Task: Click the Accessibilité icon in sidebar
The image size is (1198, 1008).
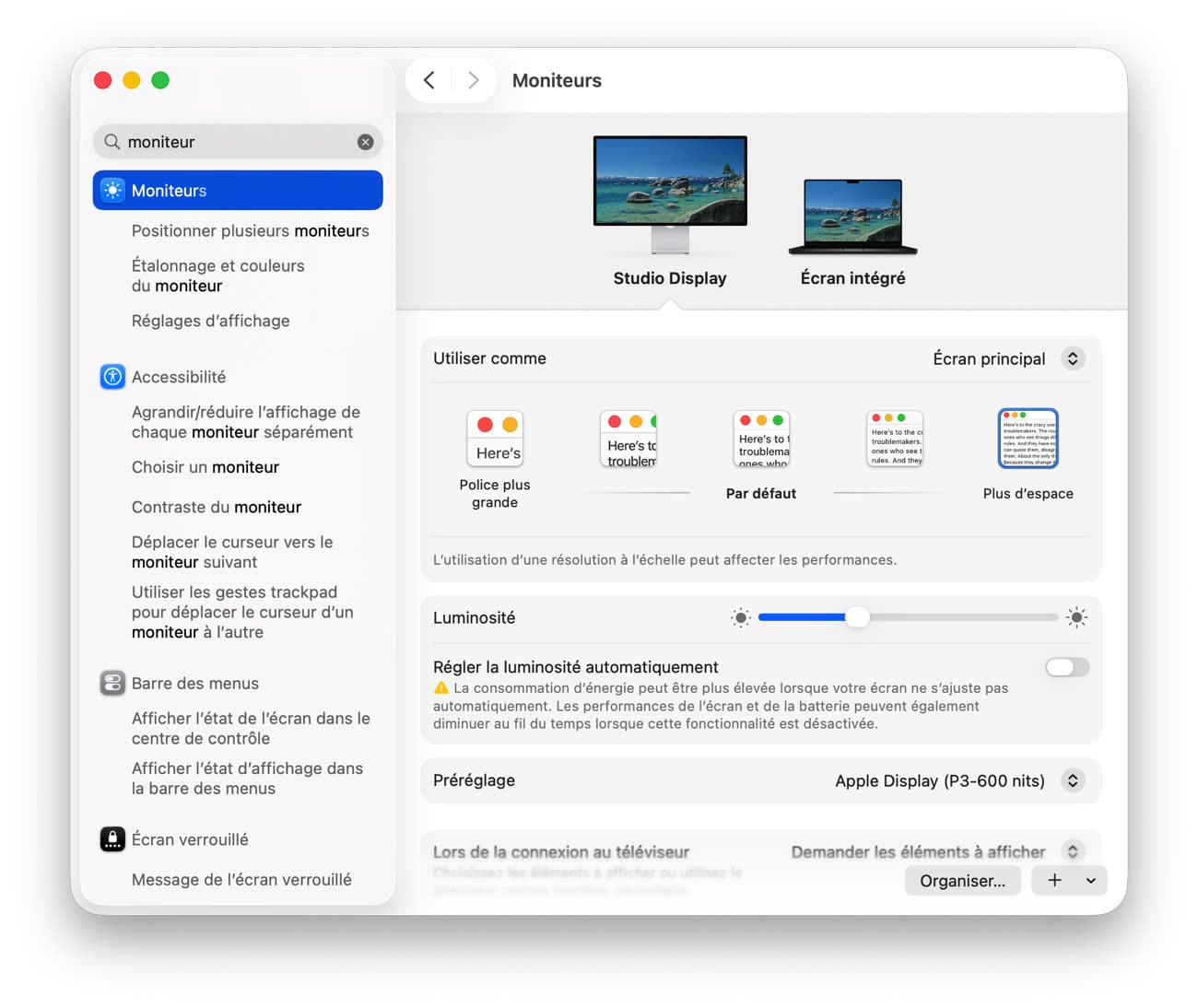Action: coord(112,377)
